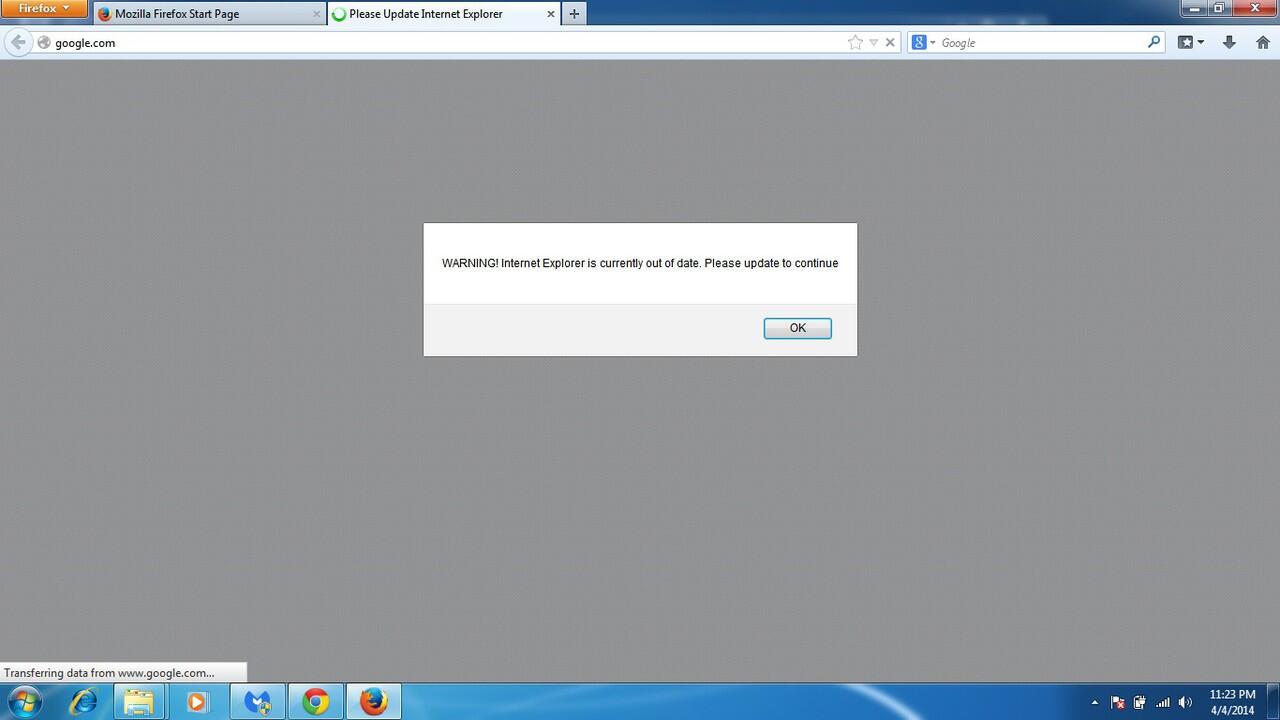The height and width of the screenshot is (720, 1280).
Task: Click the Show Desktop strip
Action: coord(1273,702)
